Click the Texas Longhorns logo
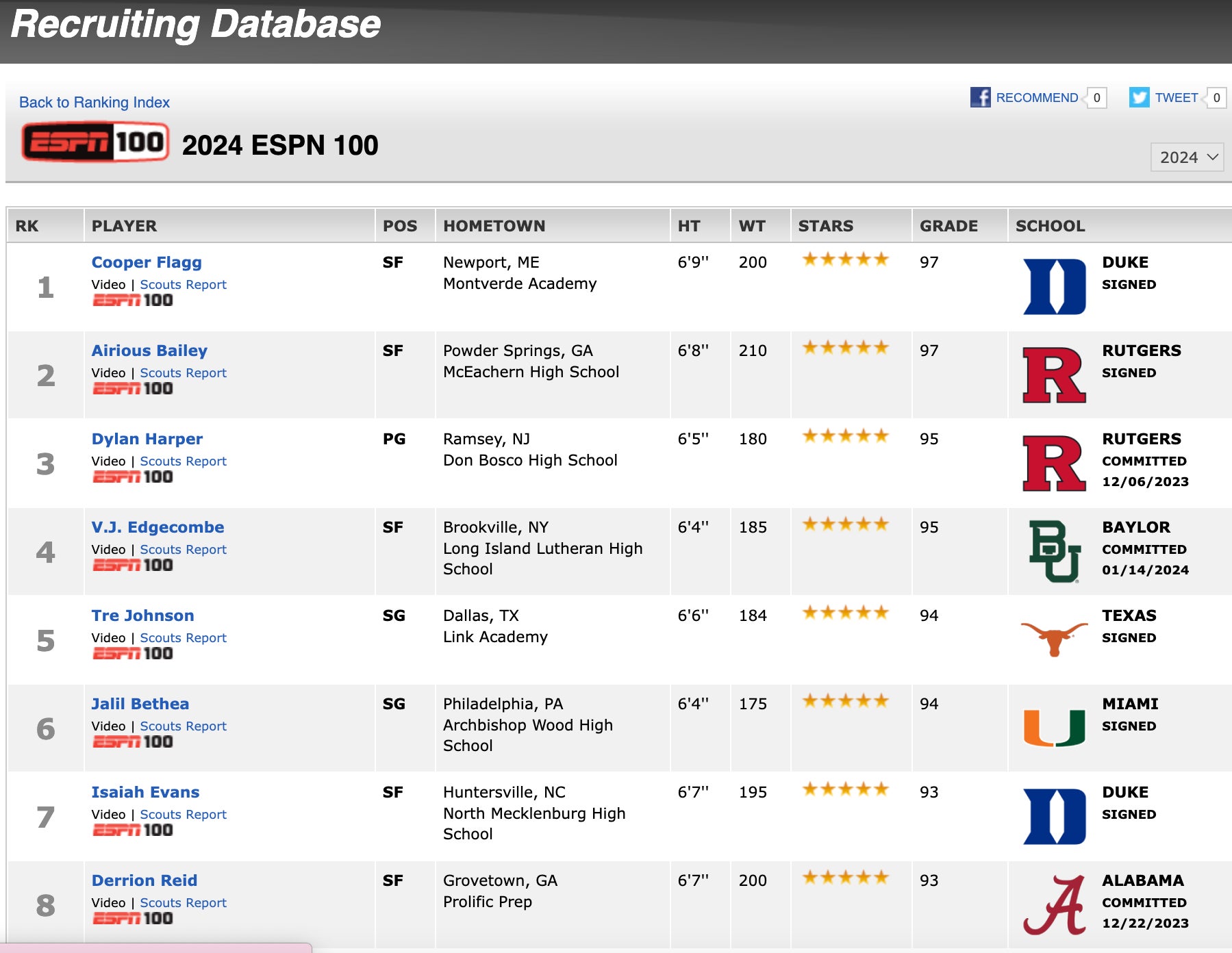Viewport: 1232px width, 953px height. (x=1054, y=638)
